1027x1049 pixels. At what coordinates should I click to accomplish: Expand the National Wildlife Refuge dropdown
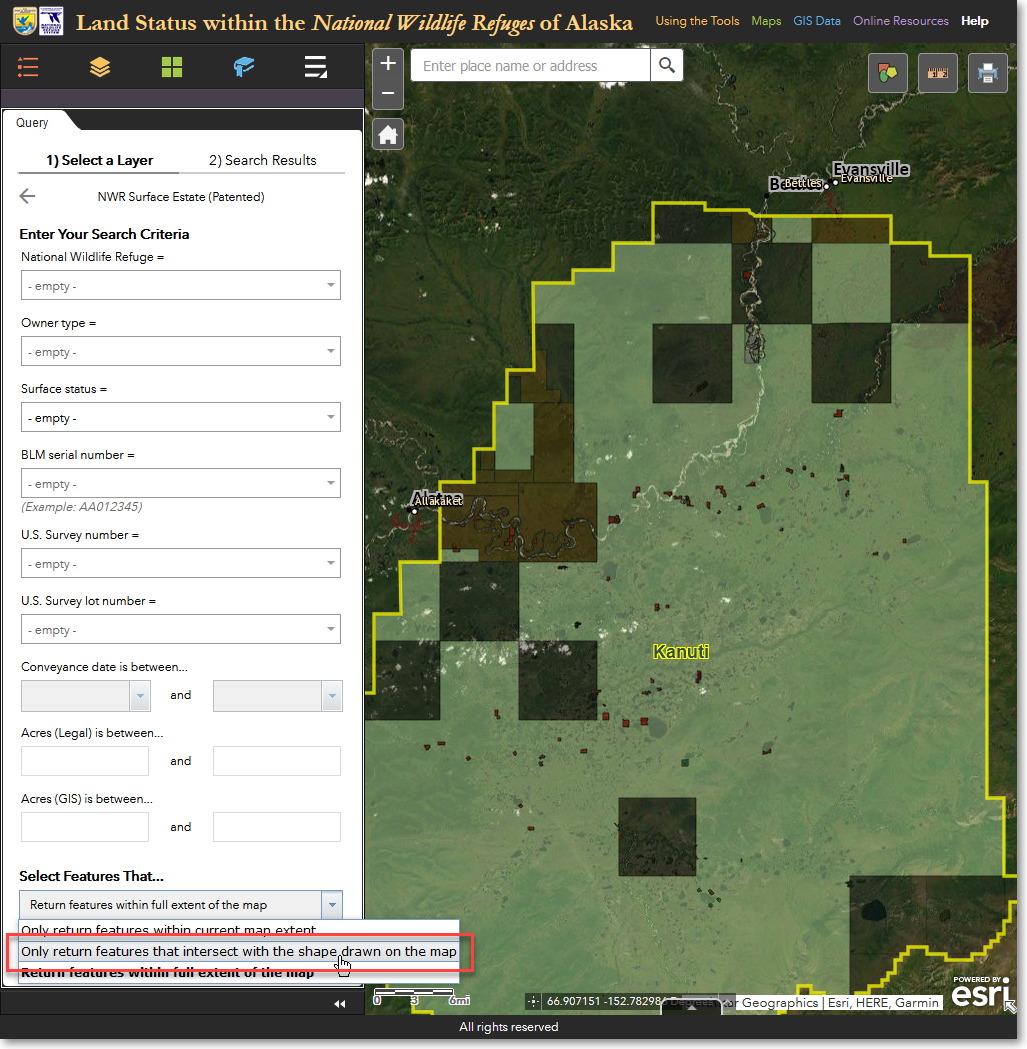(x=181, y=286)
